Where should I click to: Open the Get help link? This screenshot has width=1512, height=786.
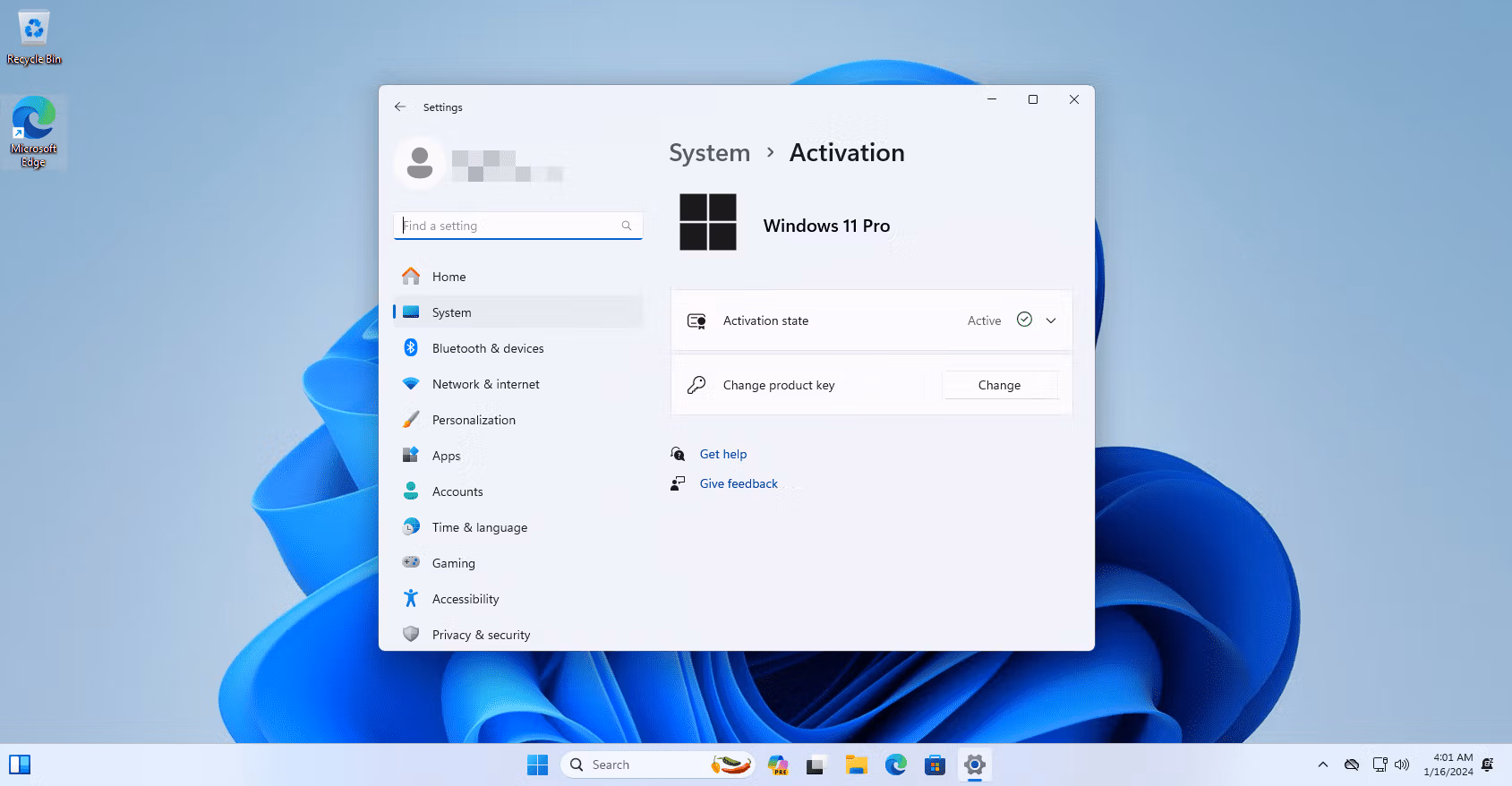[723, 454]
